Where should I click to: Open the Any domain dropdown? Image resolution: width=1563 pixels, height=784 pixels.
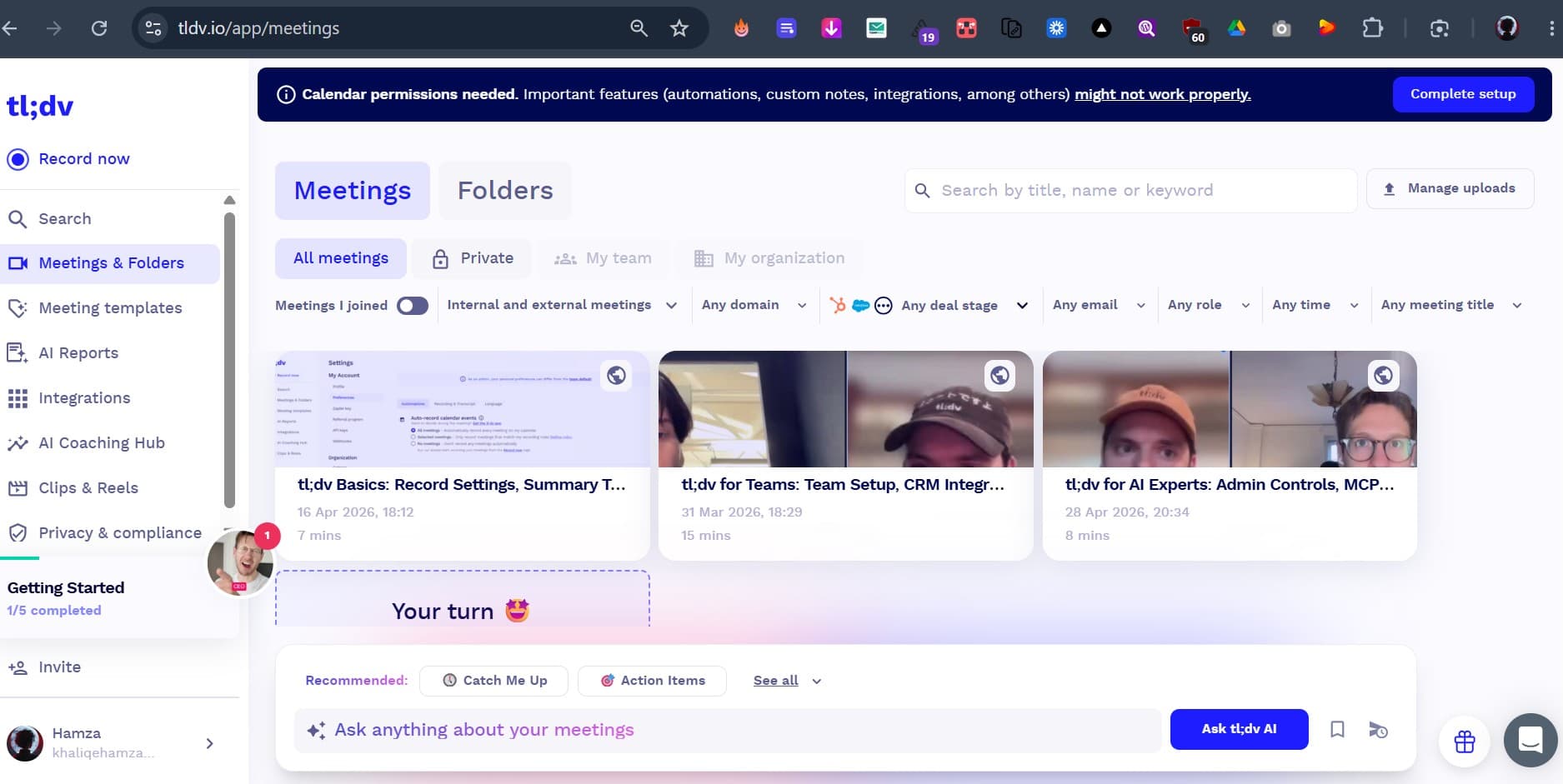point(754,305)
